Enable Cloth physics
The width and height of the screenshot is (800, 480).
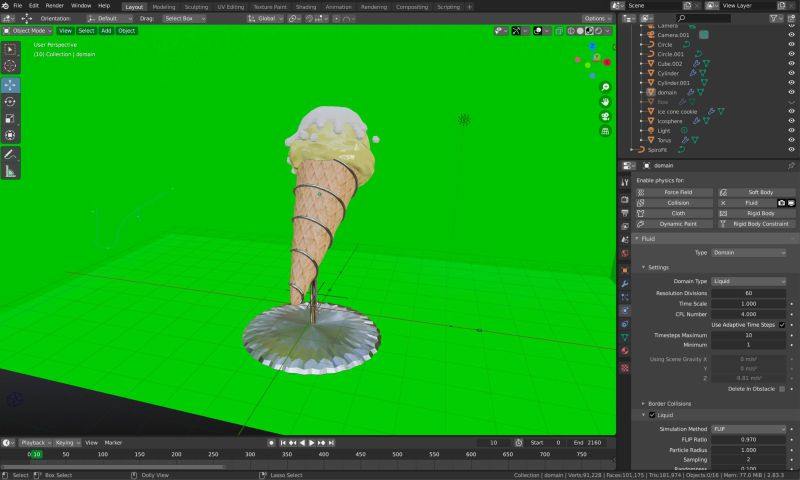[x=674, y=213]
